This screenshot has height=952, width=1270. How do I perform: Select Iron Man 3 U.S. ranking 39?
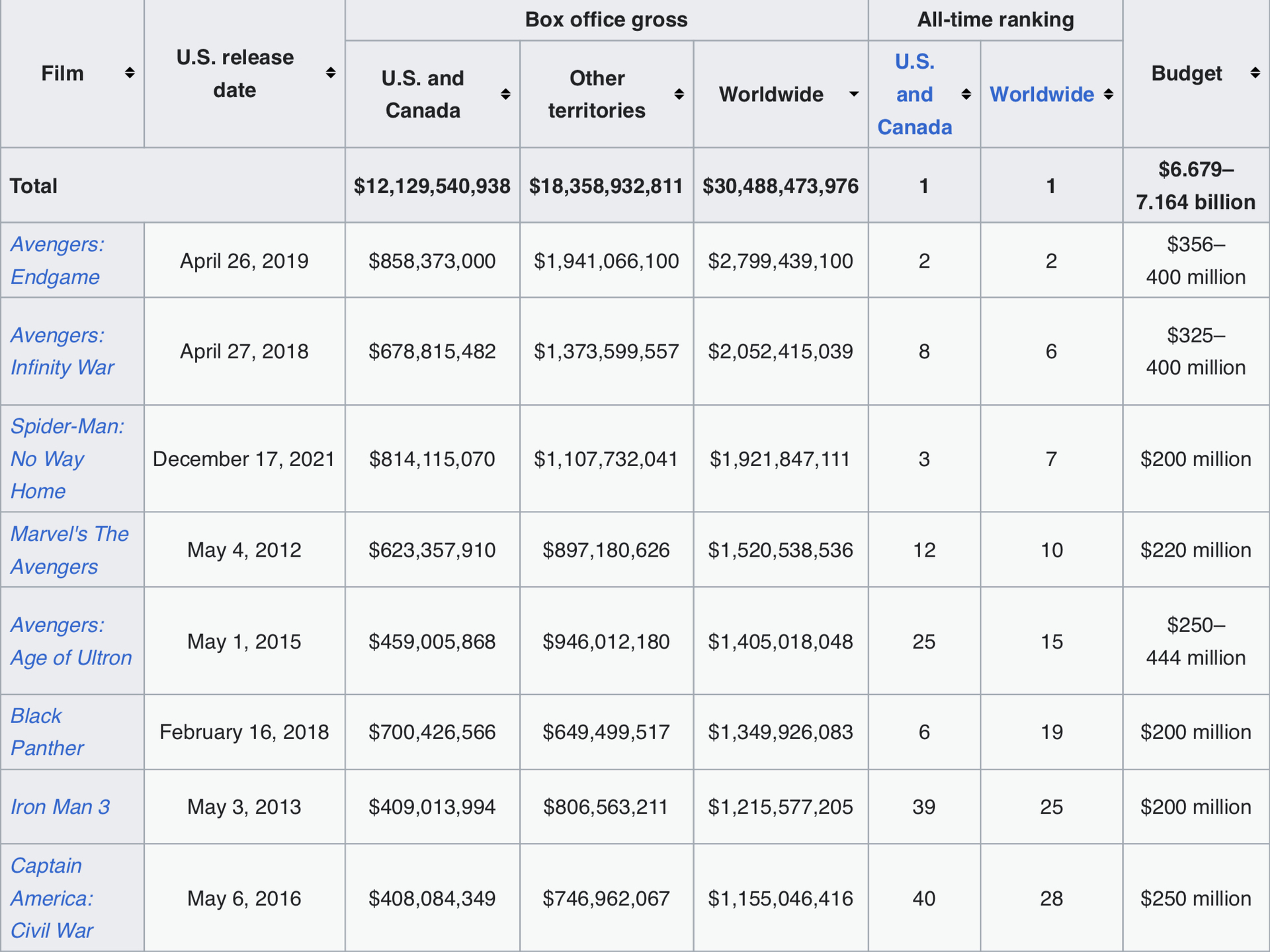924,807
